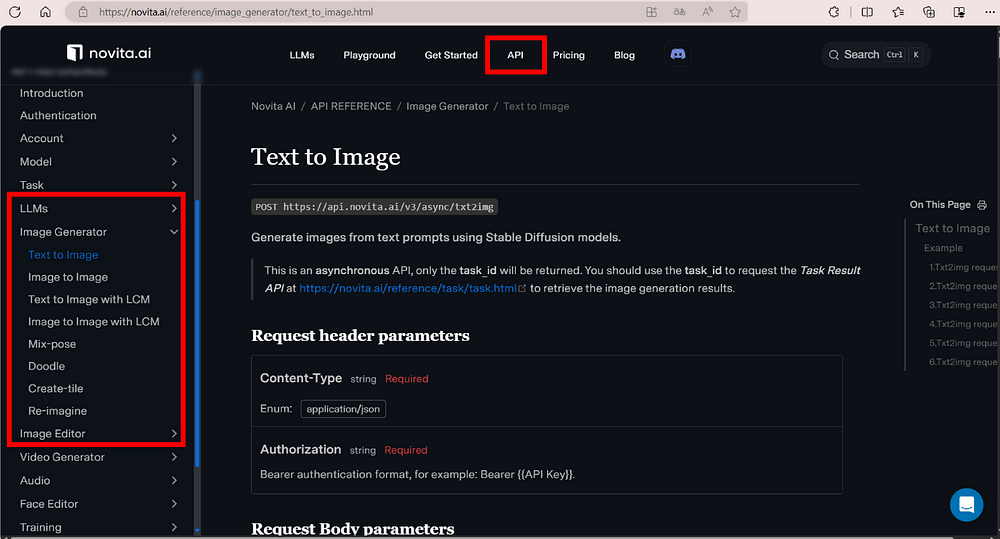The width and height of the screenshot is (1000, 539).
Task: Click API REFERENCE breadcrumb link
Action: (x=351, y=107)
